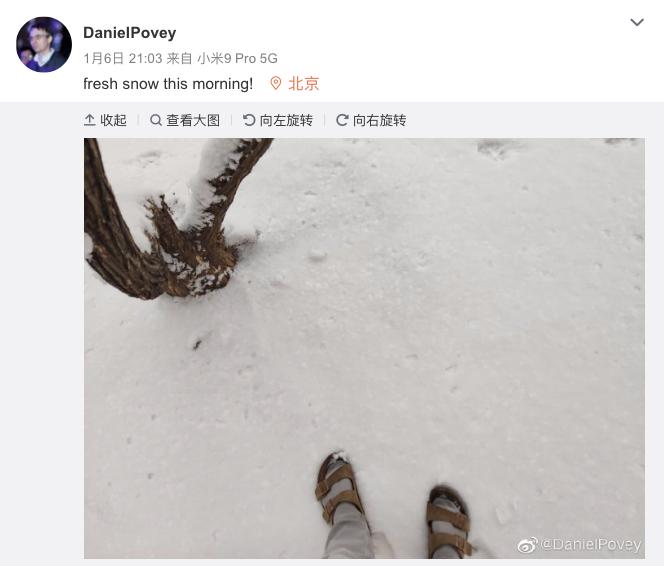664x566 pixels.
Task: Click the @DanielPovey watermark text
Action: [591, 544]
